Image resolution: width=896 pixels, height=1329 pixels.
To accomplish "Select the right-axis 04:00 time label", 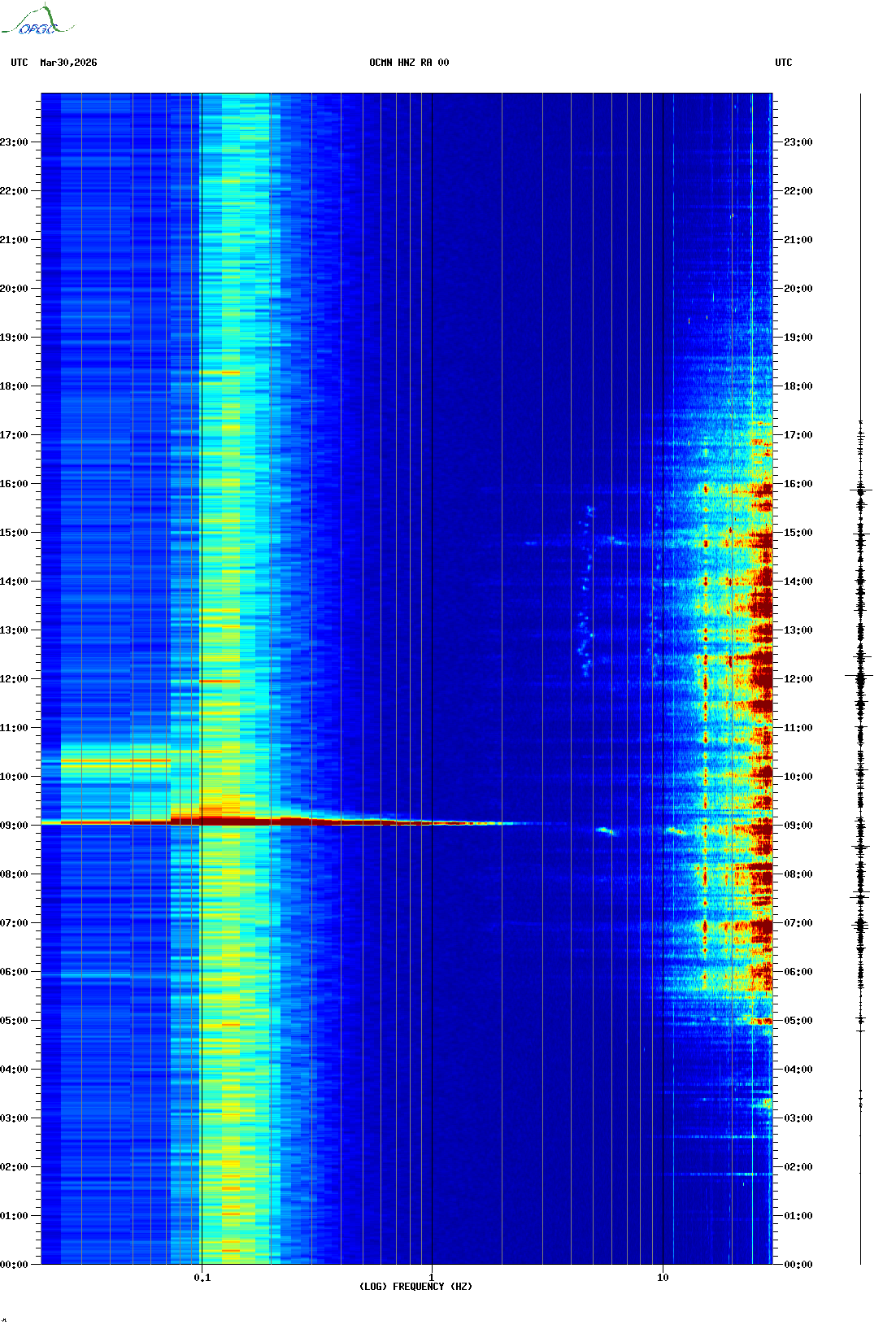I will (798, 1070).
